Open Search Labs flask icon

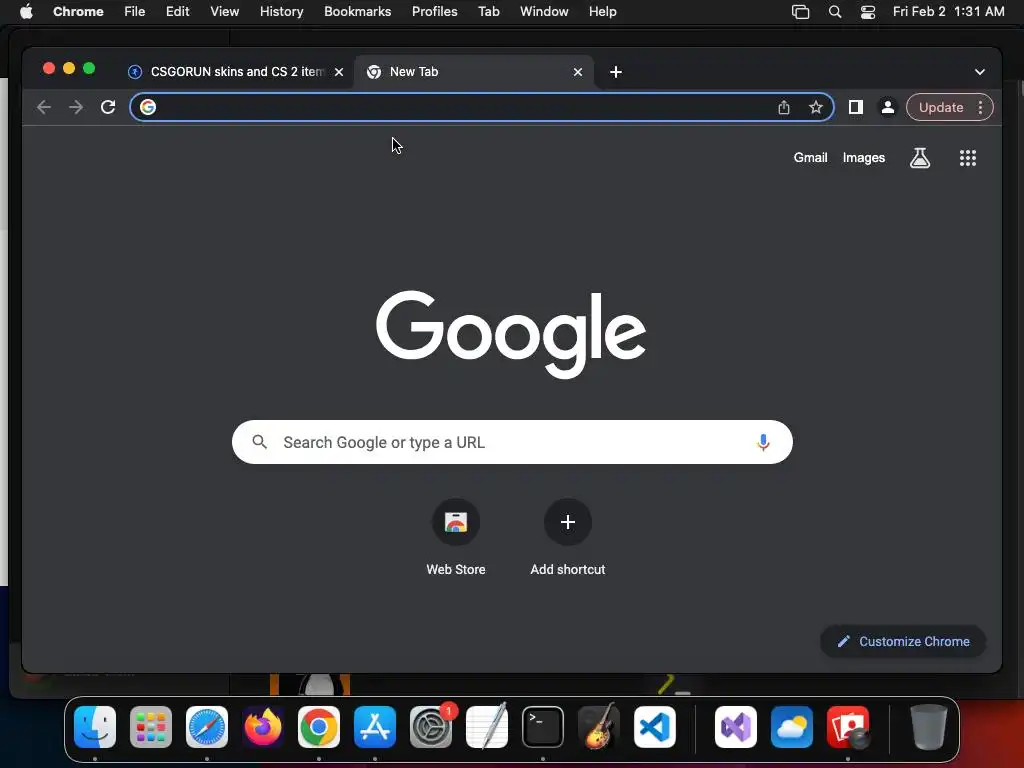[920, 157]
